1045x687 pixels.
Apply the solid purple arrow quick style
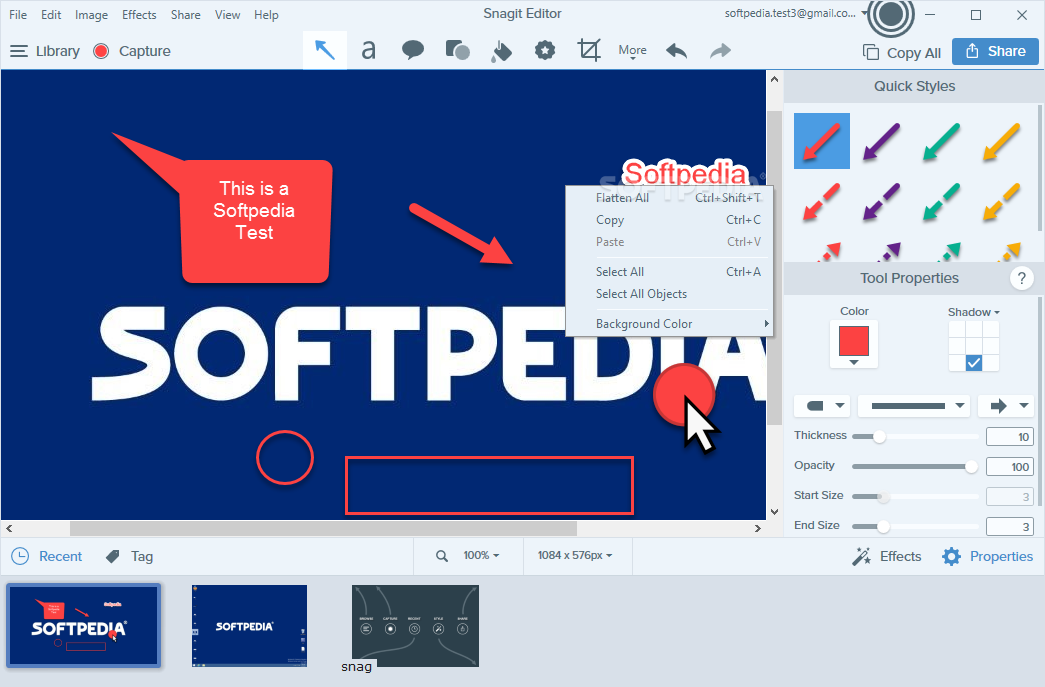(x=881, y=141)
